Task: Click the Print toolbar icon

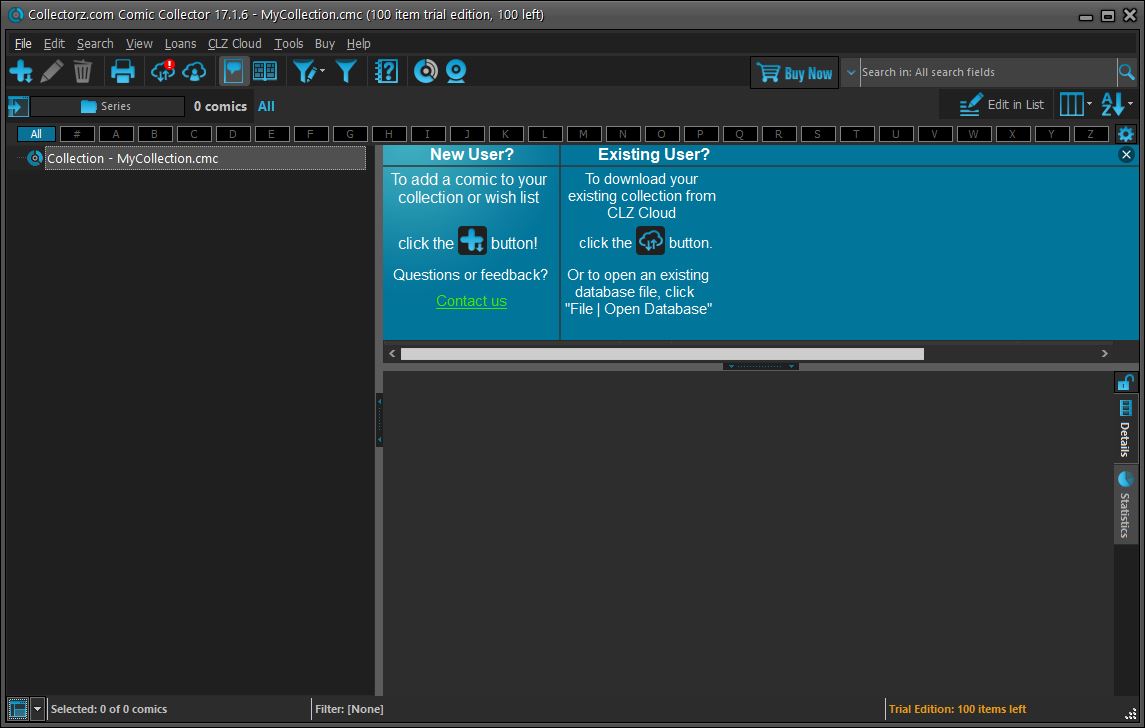Action: tap(122, 71)
